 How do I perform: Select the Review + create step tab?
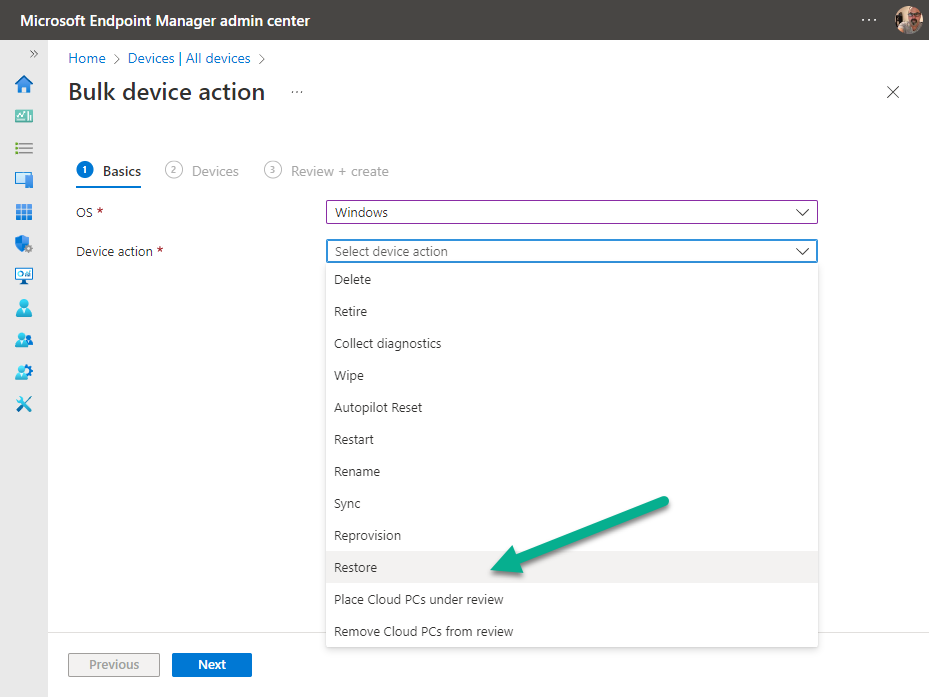point(326,171)
